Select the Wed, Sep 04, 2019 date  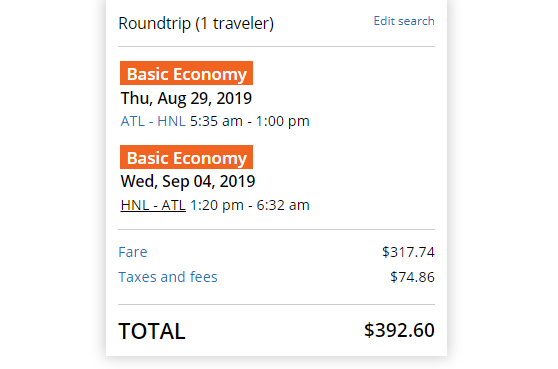click(x=188, y=181)
